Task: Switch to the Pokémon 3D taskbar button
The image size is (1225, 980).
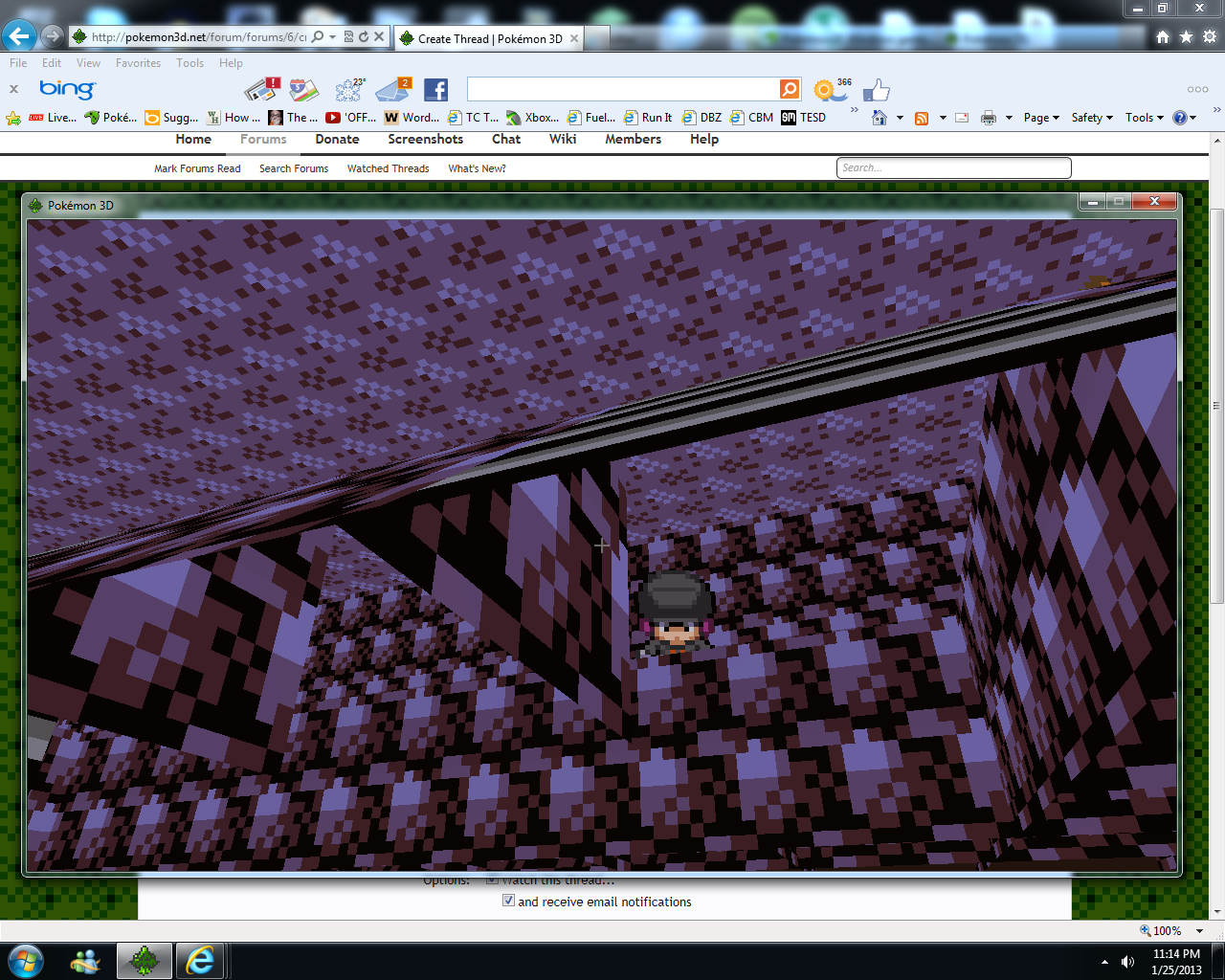Action: click(x=145, y=961)
